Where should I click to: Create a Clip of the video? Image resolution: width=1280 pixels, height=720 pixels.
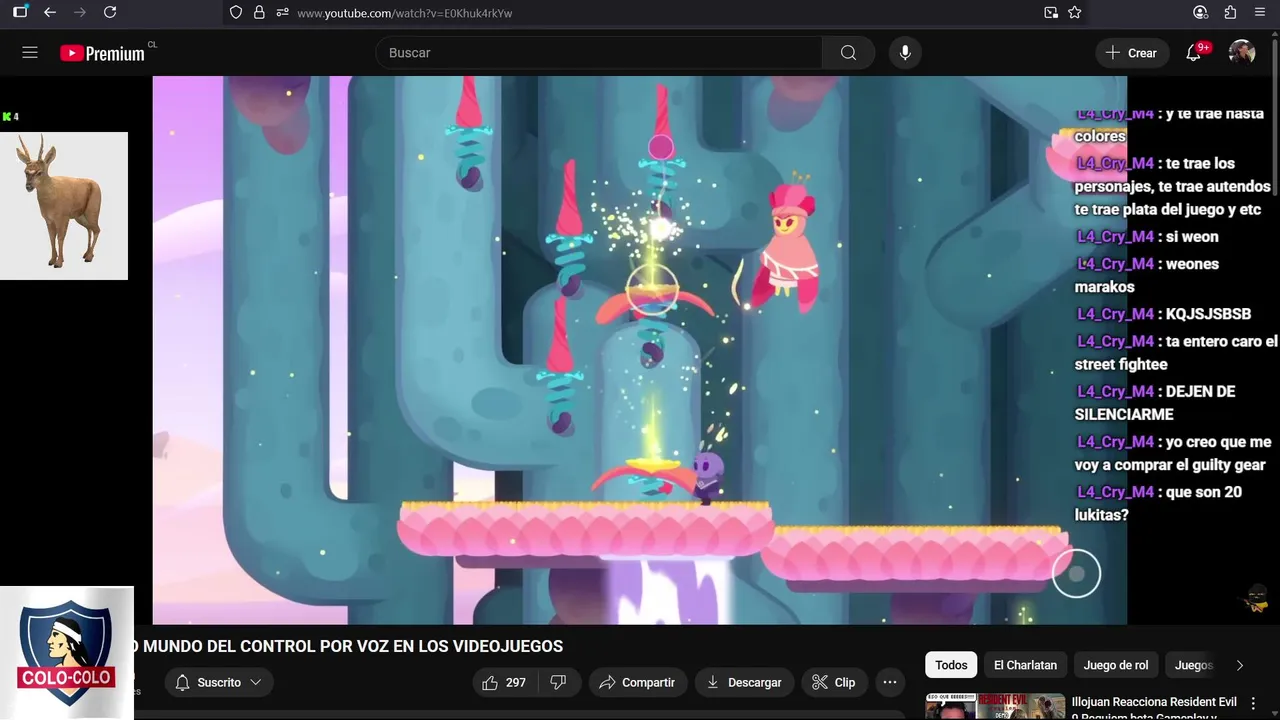834,682
